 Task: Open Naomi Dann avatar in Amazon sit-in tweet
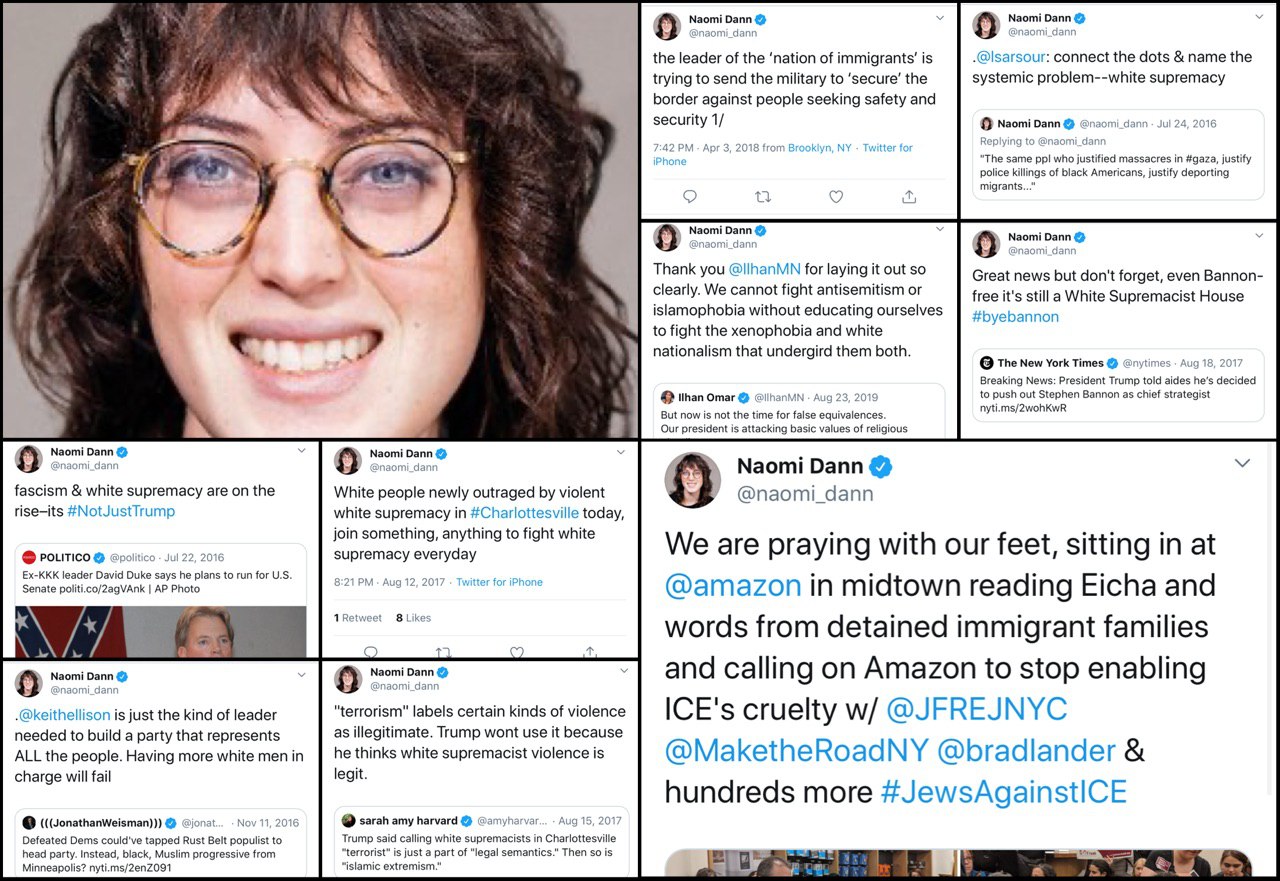[x=692, y=480]
